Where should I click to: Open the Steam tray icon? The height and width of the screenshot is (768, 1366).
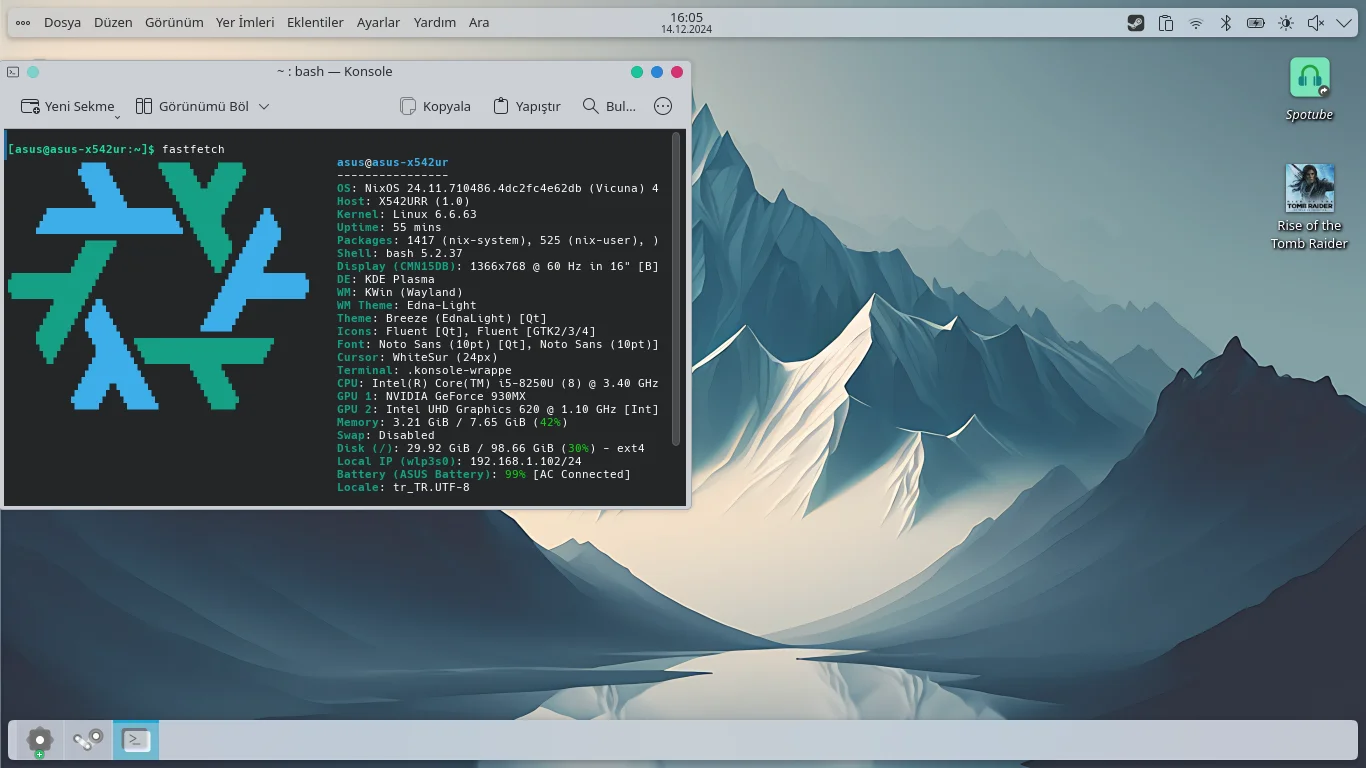click(1136, 23)
